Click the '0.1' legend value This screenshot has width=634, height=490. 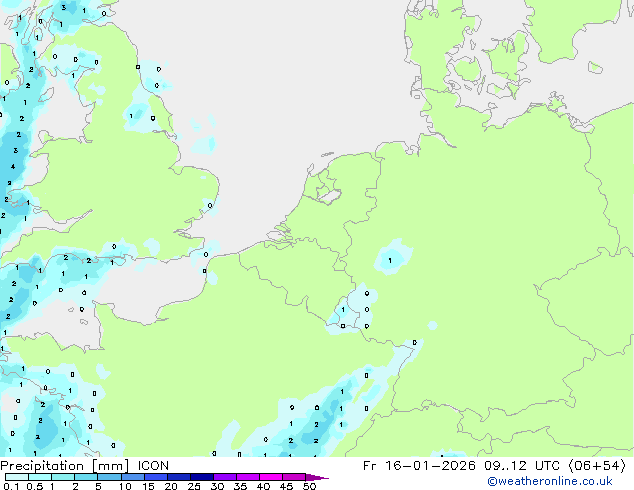pyautogui.click(x=11, y=486)
